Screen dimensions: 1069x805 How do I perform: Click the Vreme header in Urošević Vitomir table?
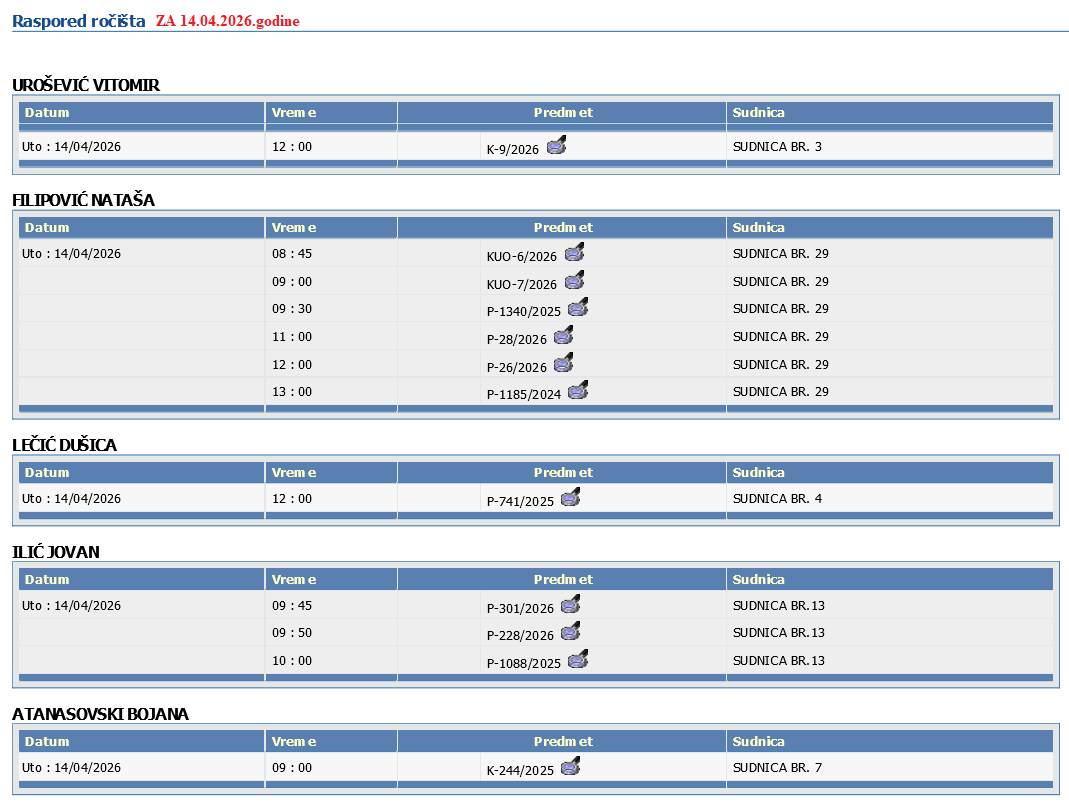pyautogui.click(x=293, y=113)
